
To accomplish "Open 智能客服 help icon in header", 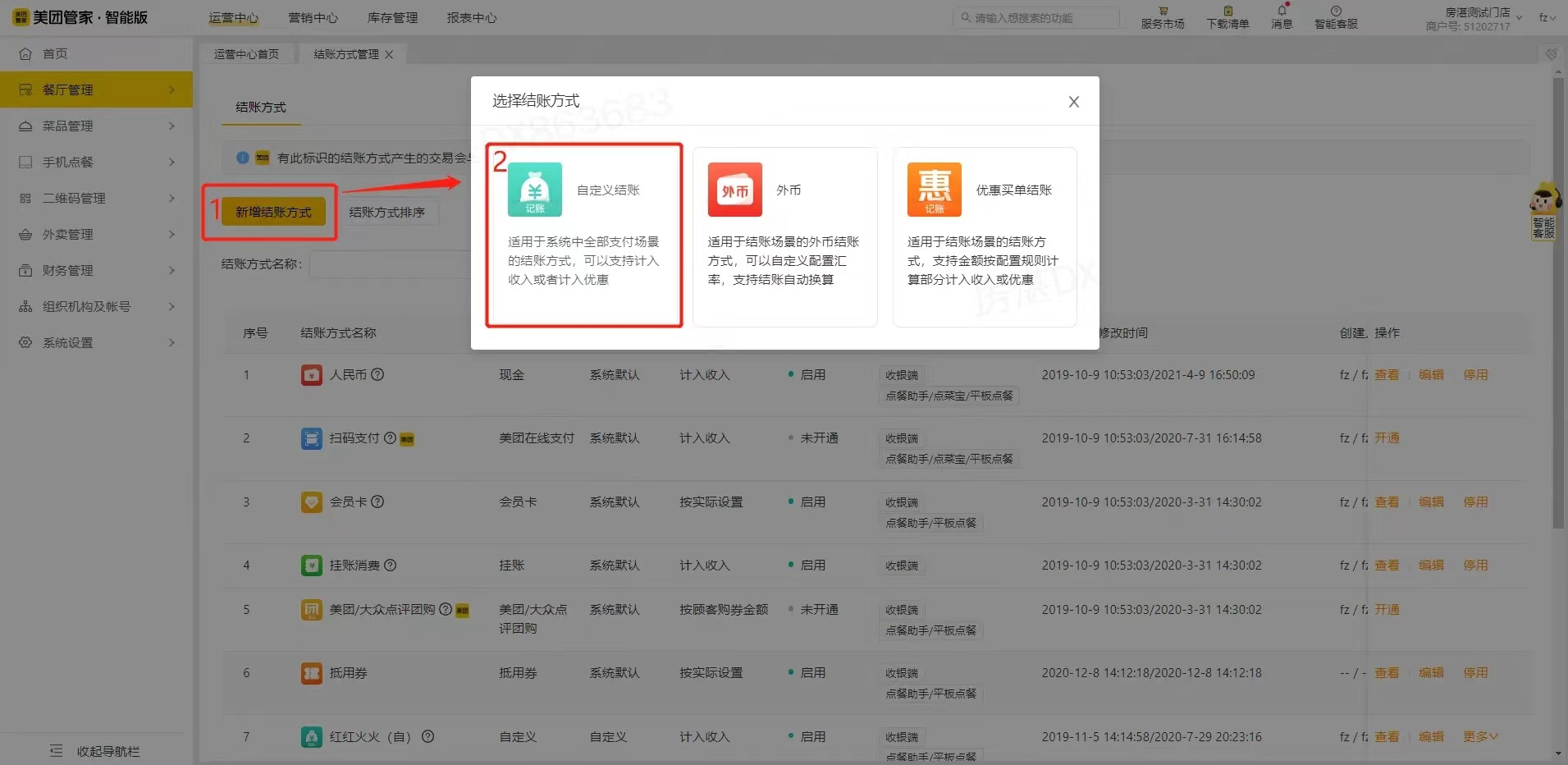I will pos(1335,17).
